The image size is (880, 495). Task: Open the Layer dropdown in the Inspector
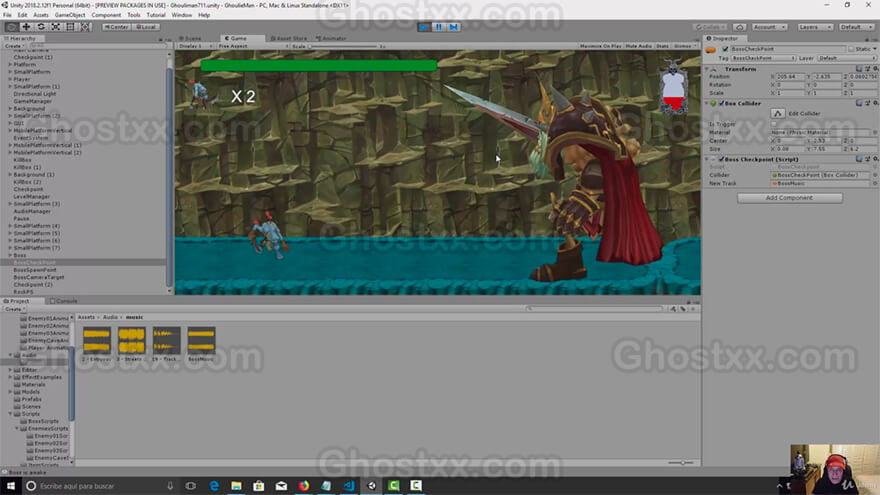pos(846,58)
